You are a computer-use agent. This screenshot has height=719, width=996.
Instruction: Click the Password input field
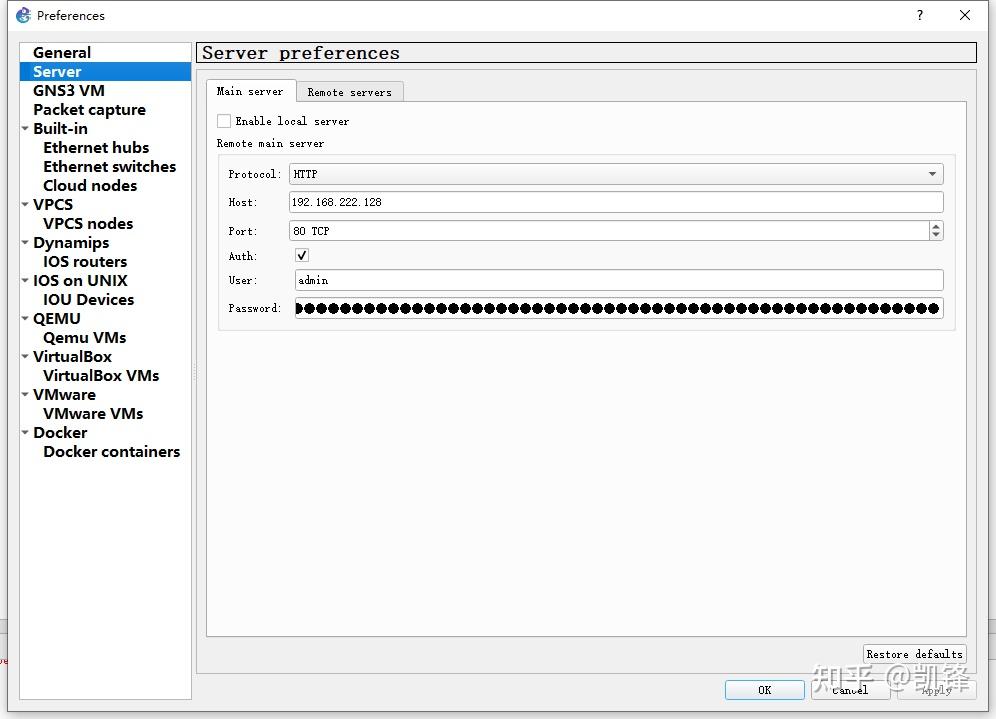619,308
